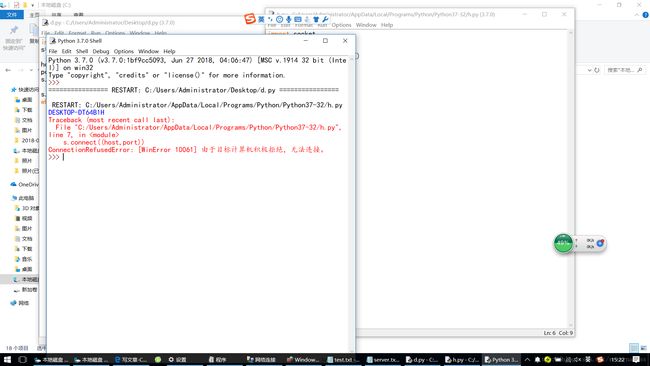Click the Python shell prompt input line

(x=197, y=157)
